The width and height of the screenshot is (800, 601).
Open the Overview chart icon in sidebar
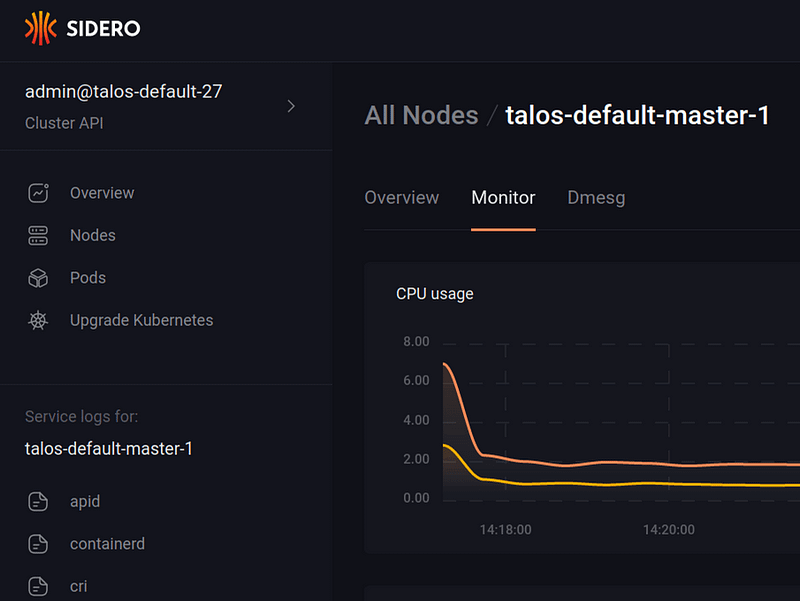pyautogui.click(x=38, y=193)
